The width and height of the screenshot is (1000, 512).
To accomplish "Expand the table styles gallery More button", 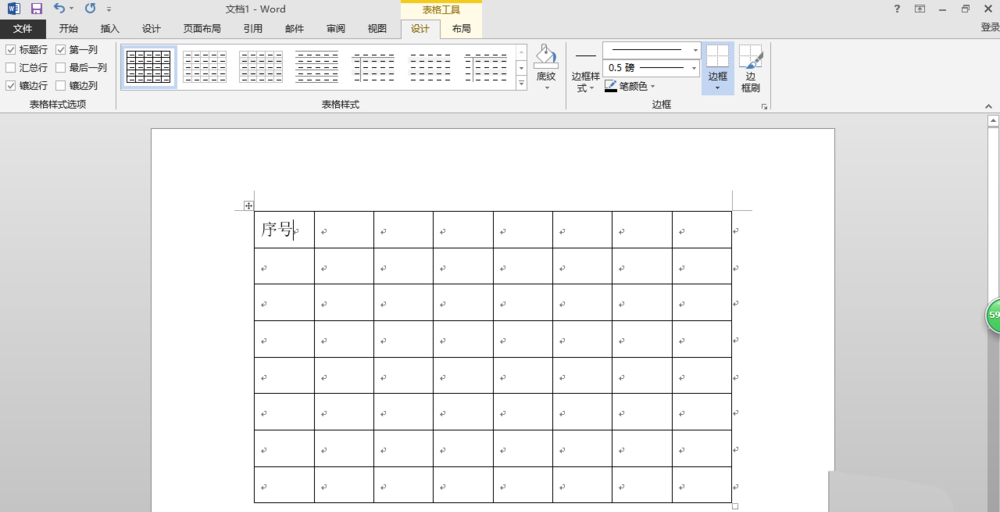I will 521,83.
